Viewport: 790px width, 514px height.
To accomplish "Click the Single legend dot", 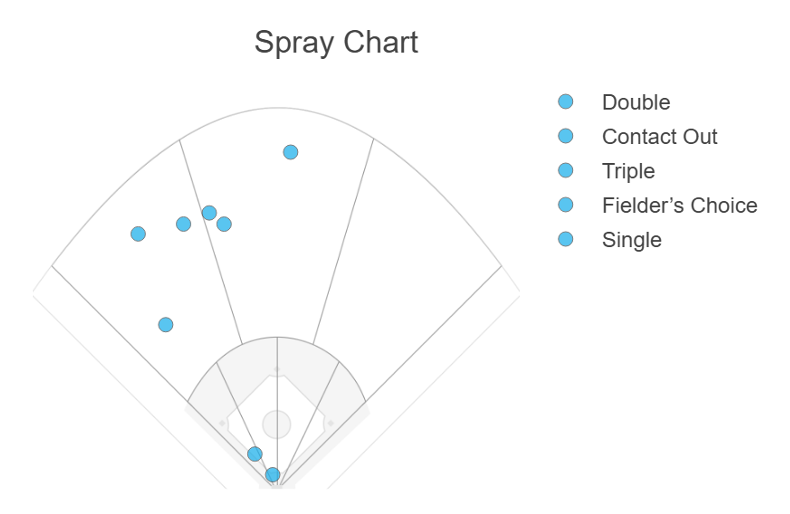I will click(x=565, y=239).
